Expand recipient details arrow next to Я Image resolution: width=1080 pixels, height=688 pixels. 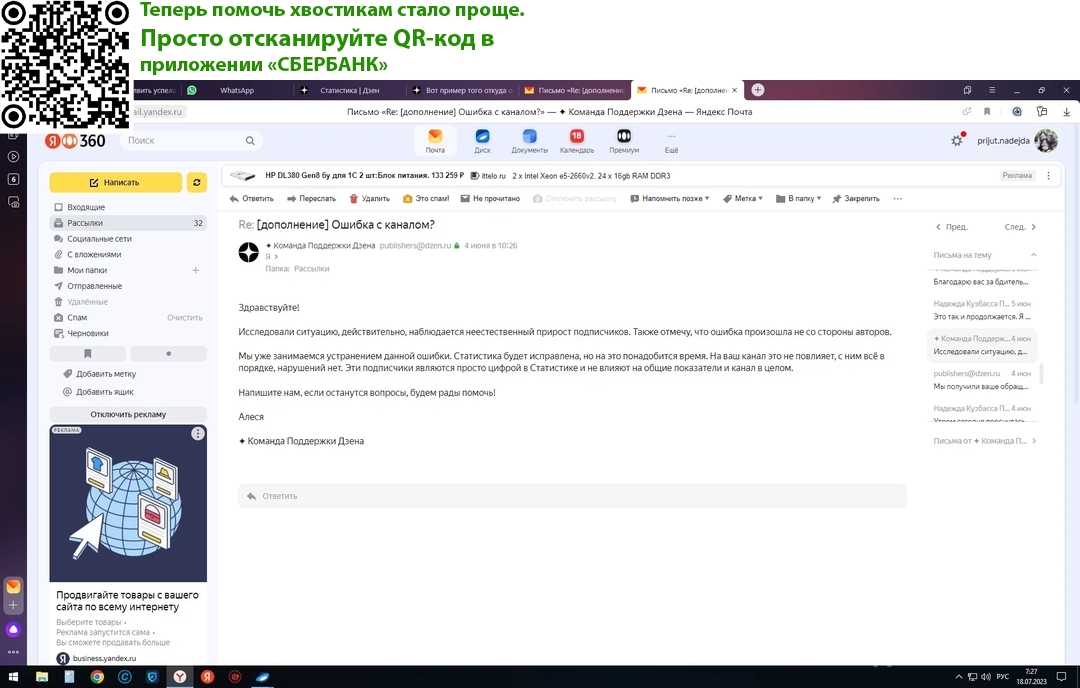point(276,257)
